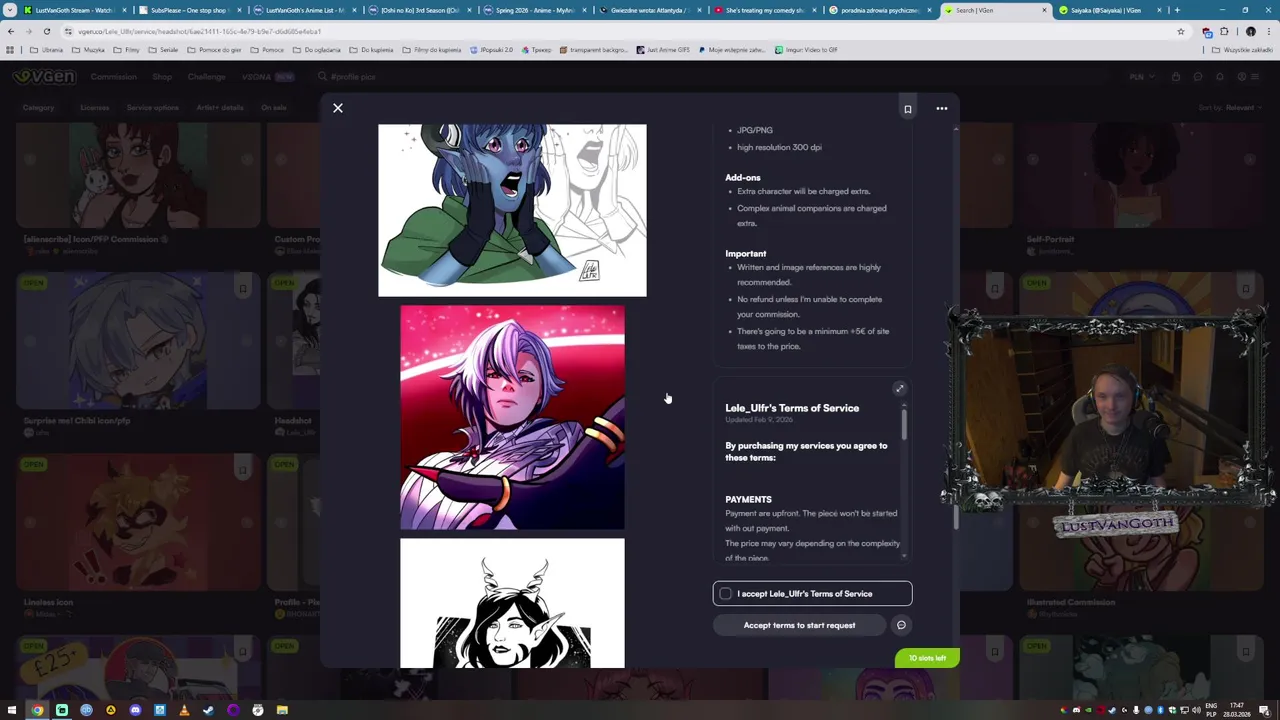Open the Imgur Video to GIF bookmark
Image resolution: width=1280 pixels, height=720 pixels.
pyautogui.click(x=806, y=50)
